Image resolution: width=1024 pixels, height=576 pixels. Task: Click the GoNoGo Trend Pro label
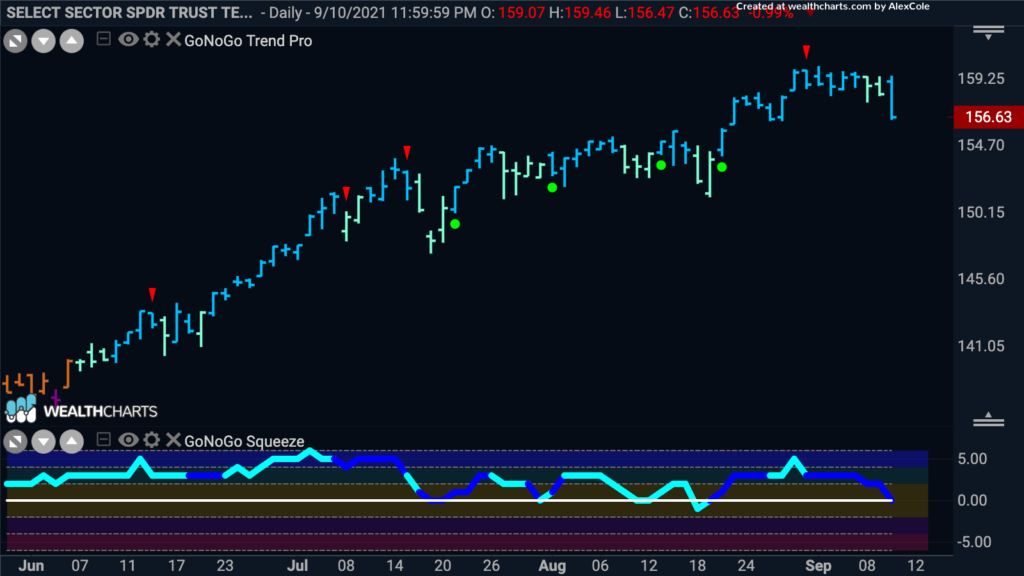(x=248, y=41)
